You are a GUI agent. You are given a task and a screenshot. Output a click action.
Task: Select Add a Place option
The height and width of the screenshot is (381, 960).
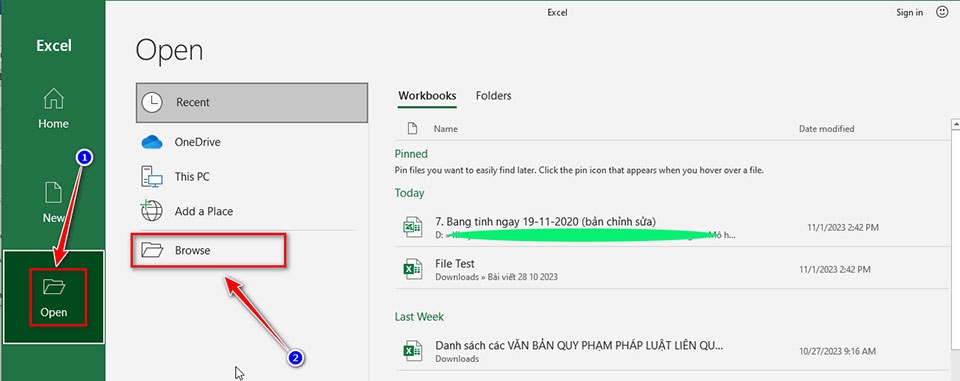pos(252,211)
